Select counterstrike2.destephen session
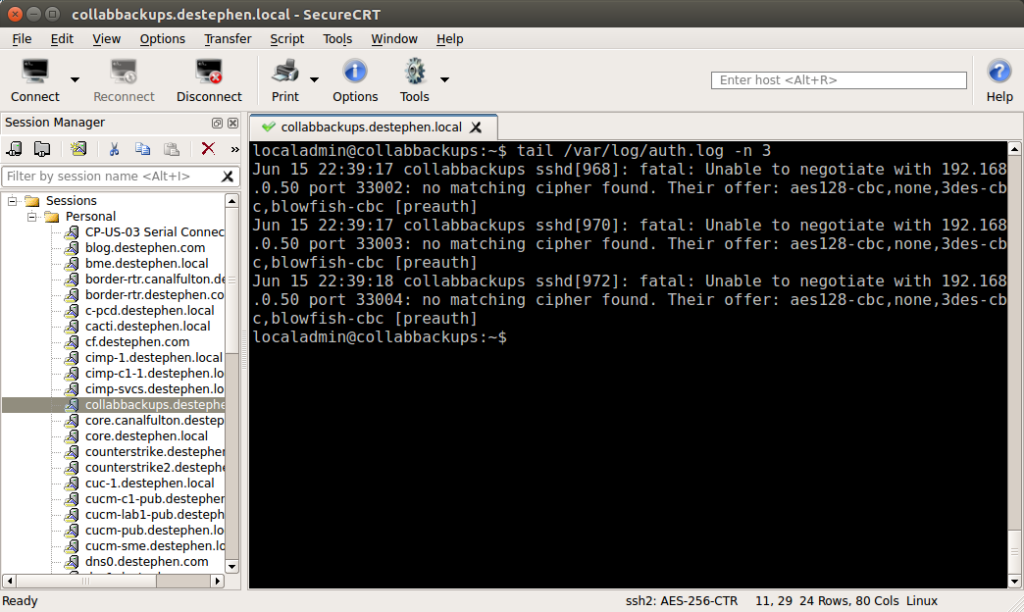Image resolution: width=1024 pixels, height=612 pixels. click(x=154, y=467)
